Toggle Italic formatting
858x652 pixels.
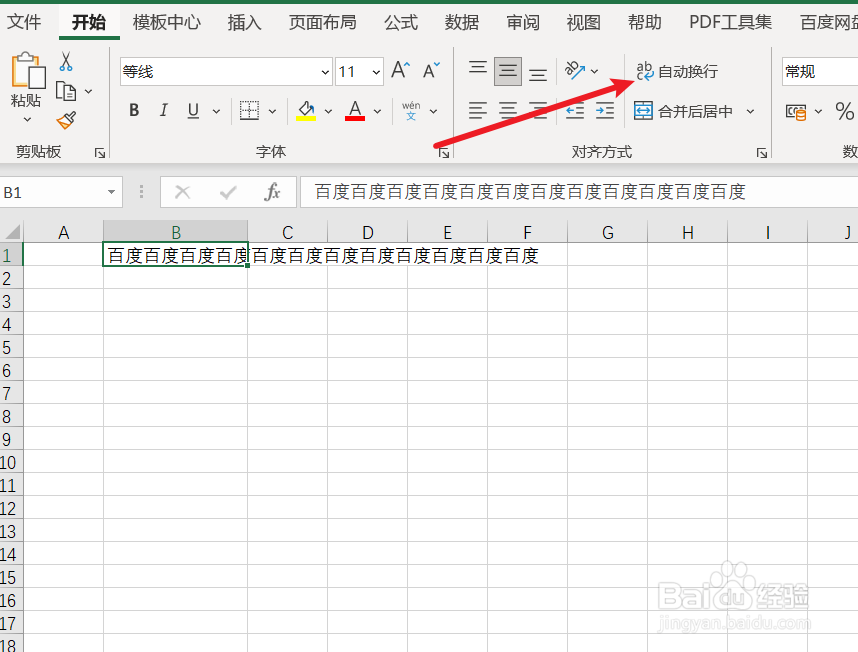click(163, 110)
